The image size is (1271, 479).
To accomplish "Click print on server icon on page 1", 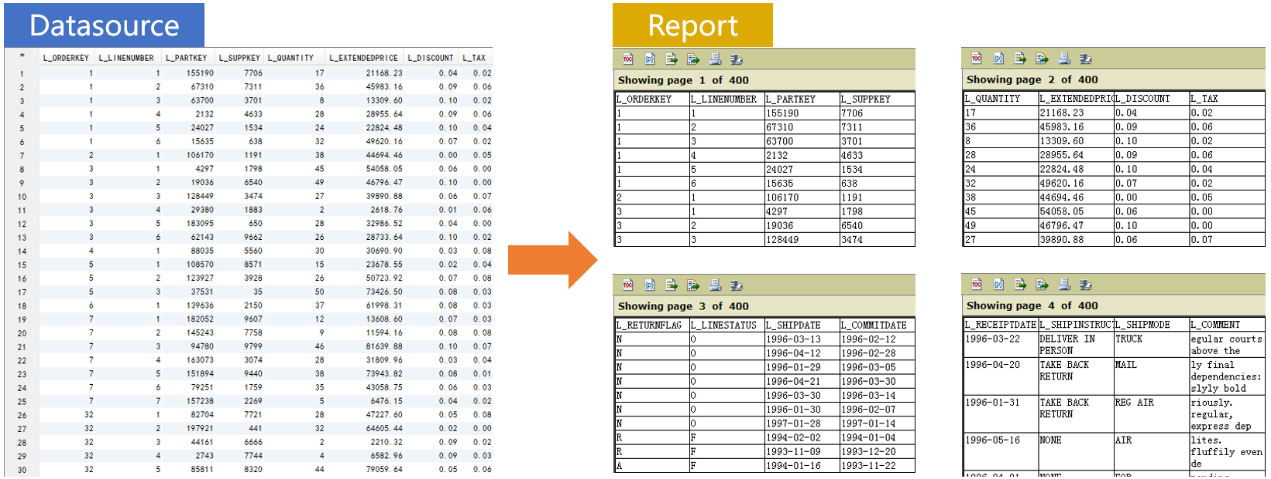I will (736, 58).
